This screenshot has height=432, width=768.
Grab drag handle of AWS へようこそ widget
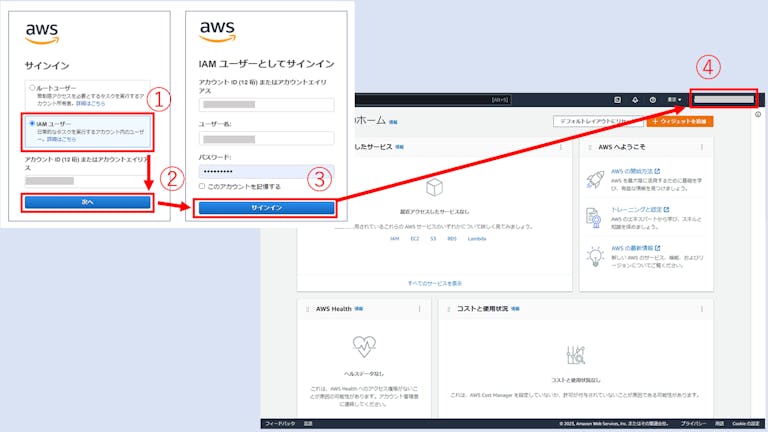[590, 147]
